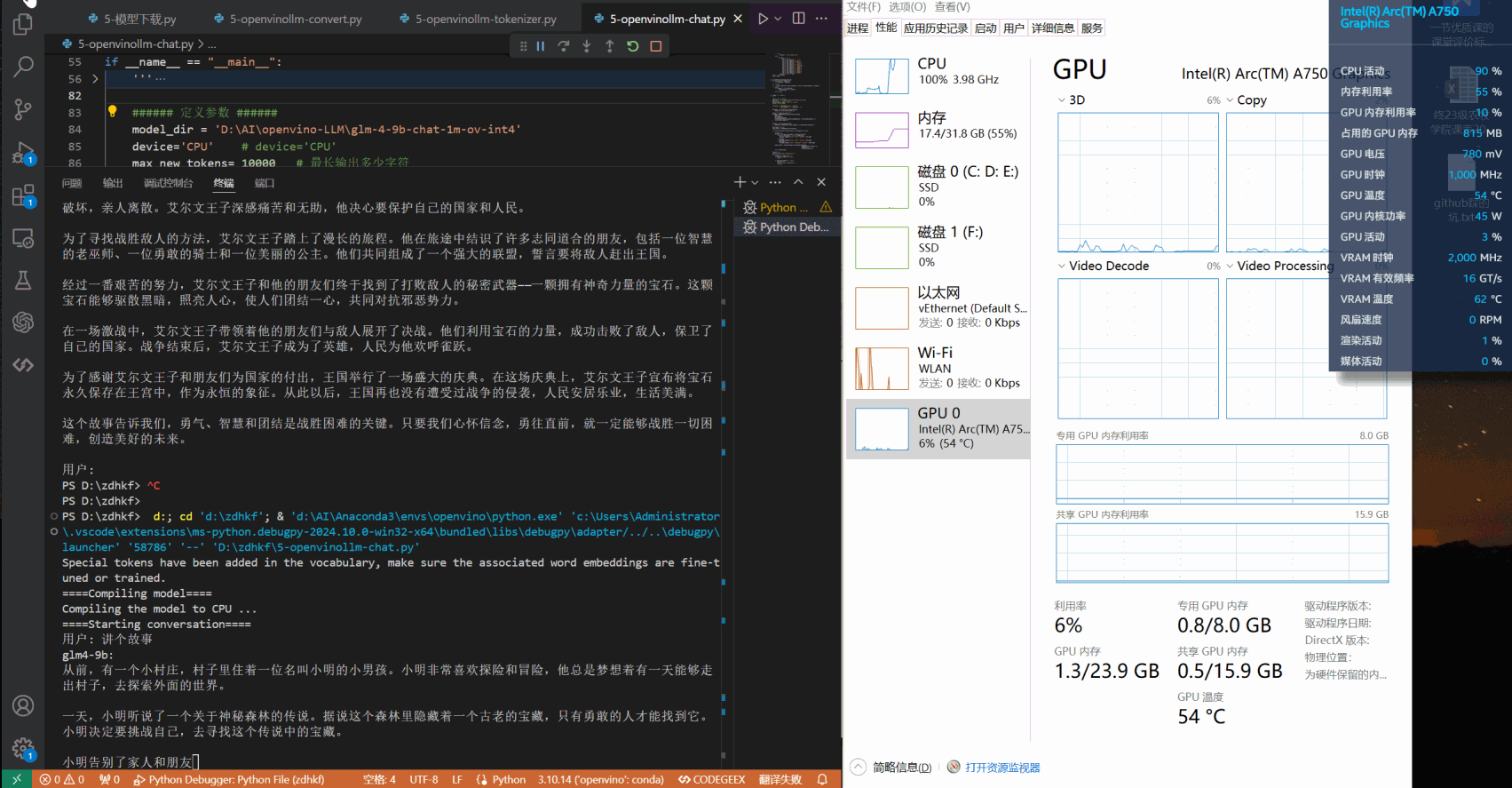Switch to Task Manager 启动 tab
Viewport: 1512px width, 788px height.
pos(986,28)
